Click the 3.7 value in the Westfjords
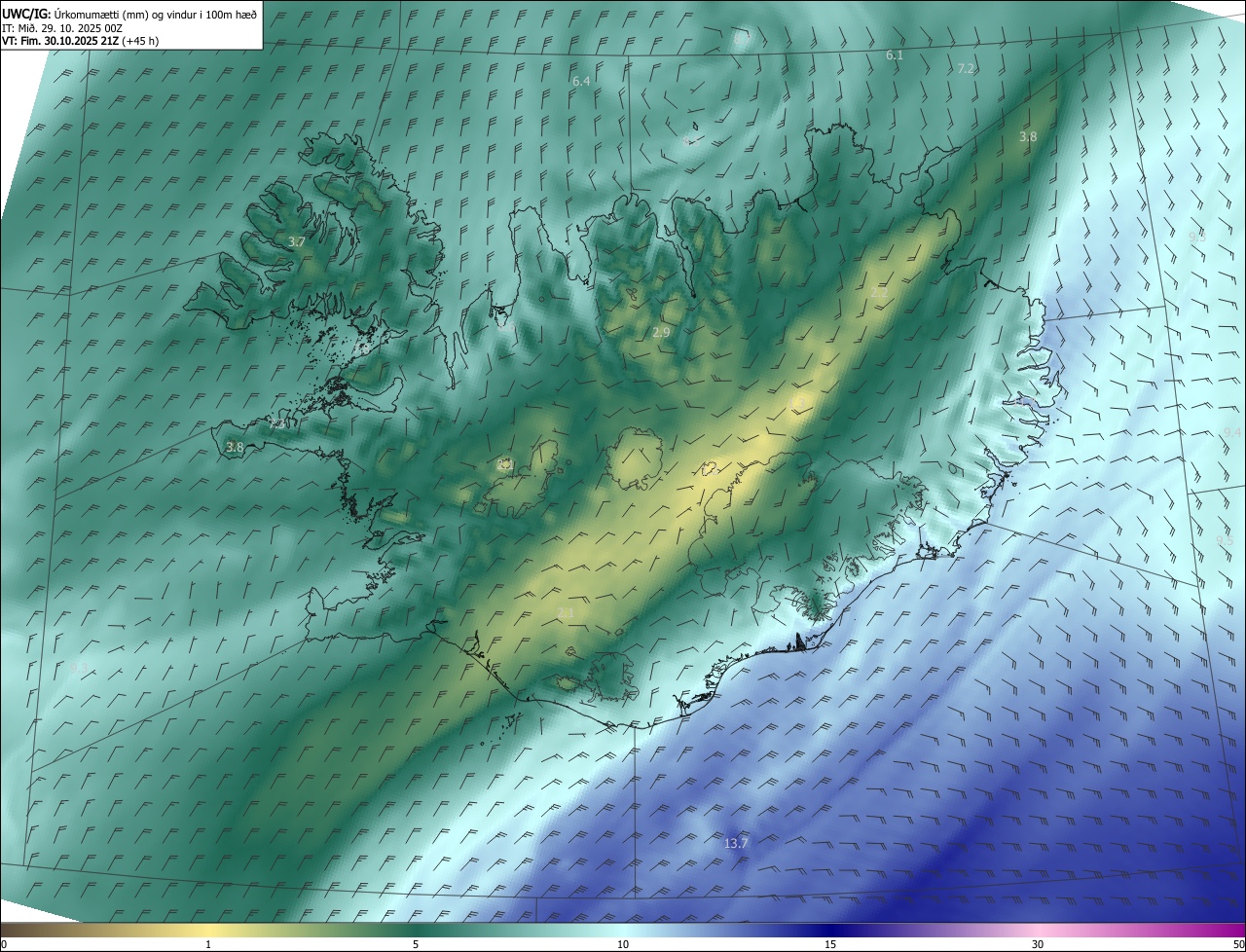The width and height of the screenshot is (1246, 952). [x=297, y=241]
